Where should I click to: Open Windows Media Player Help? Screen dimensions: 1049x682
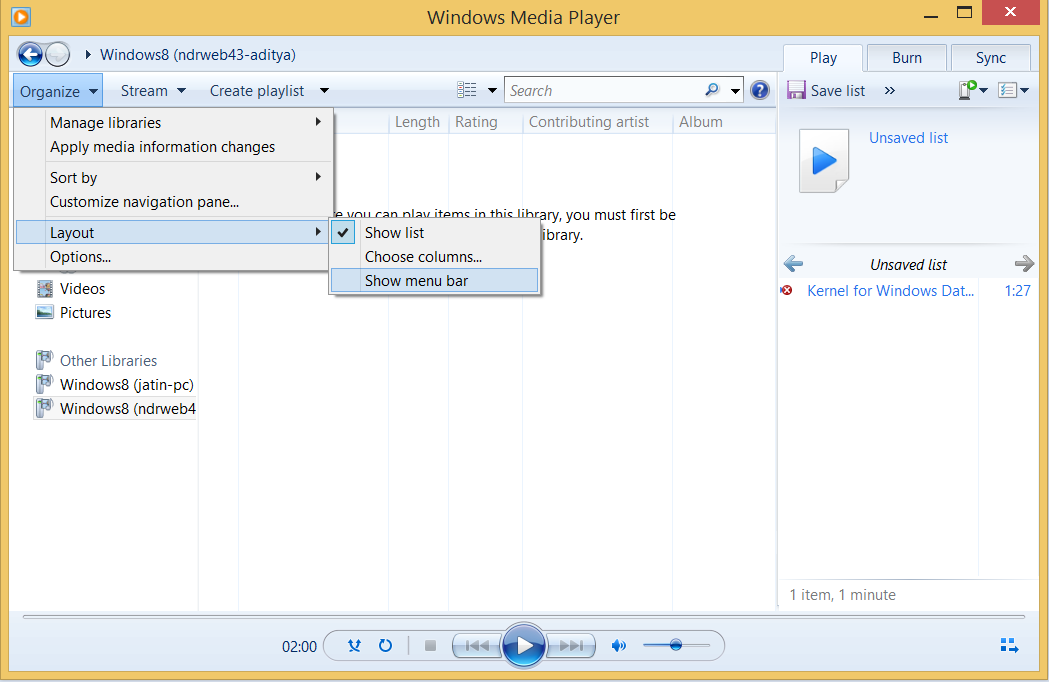(760, 90)
